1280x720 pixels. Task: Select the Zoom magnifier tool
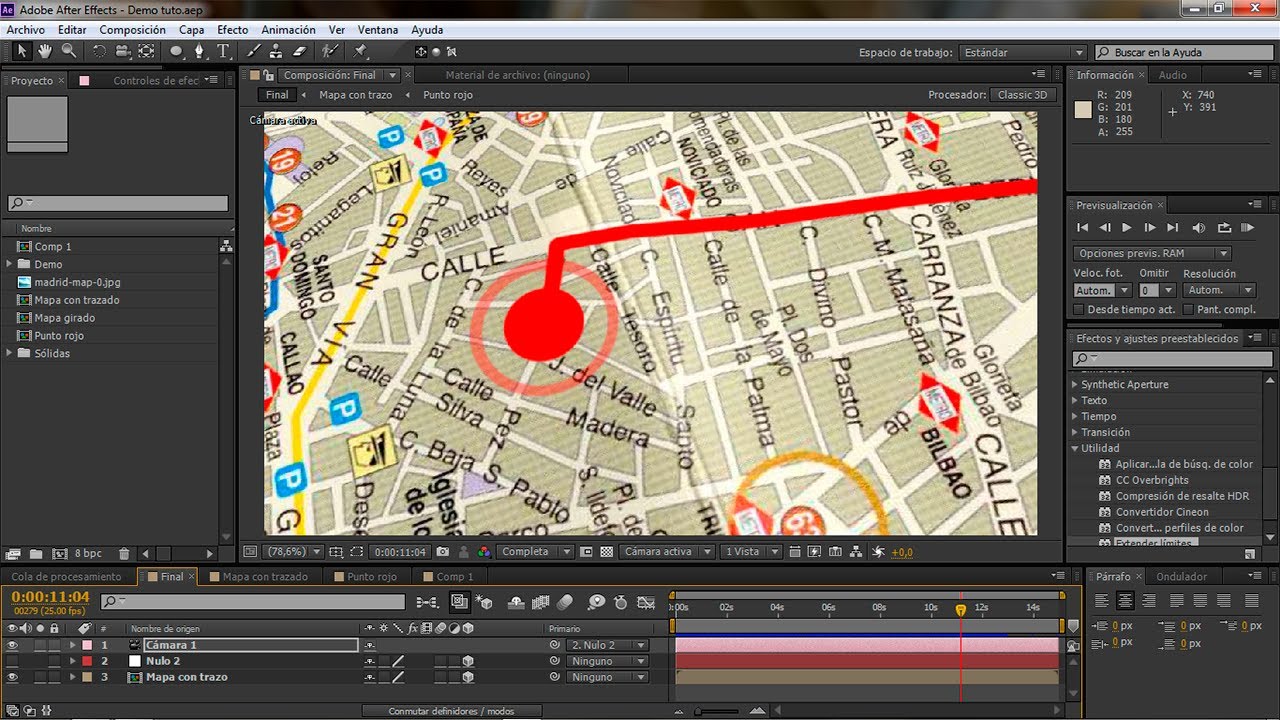point(69,51)
